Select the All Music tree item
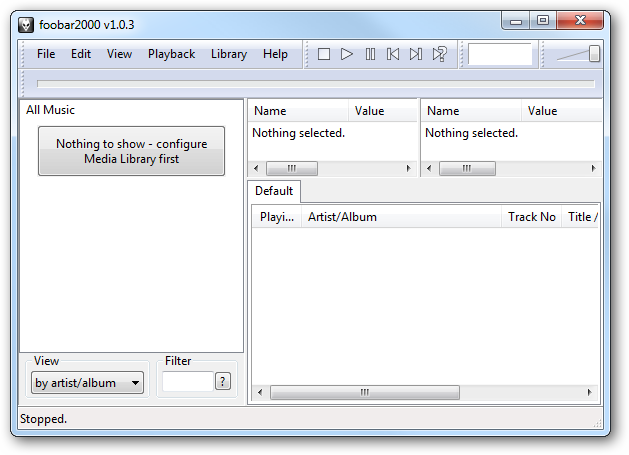The image size is (629, 455). pos(51,110)
